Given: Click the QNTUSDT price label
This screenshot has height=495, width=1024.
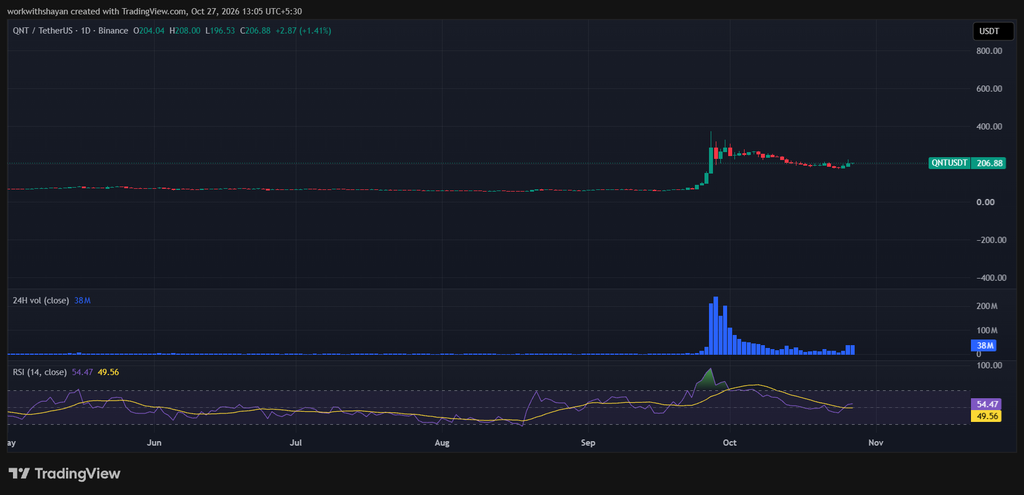Looking at the screenshot, I should pos(949,163).
